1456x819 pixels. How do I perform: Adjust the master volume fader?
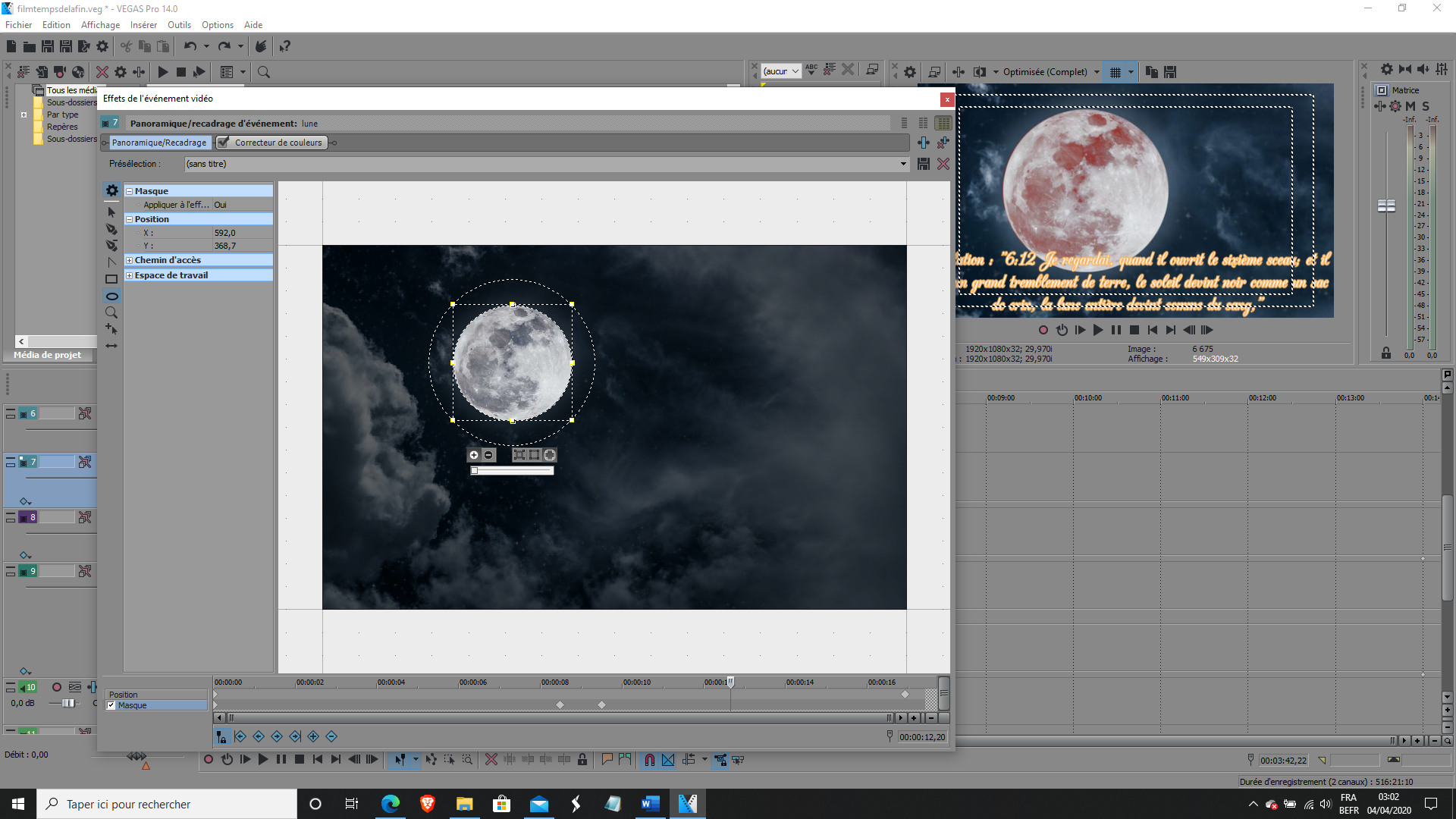[x=1386, y=206]
